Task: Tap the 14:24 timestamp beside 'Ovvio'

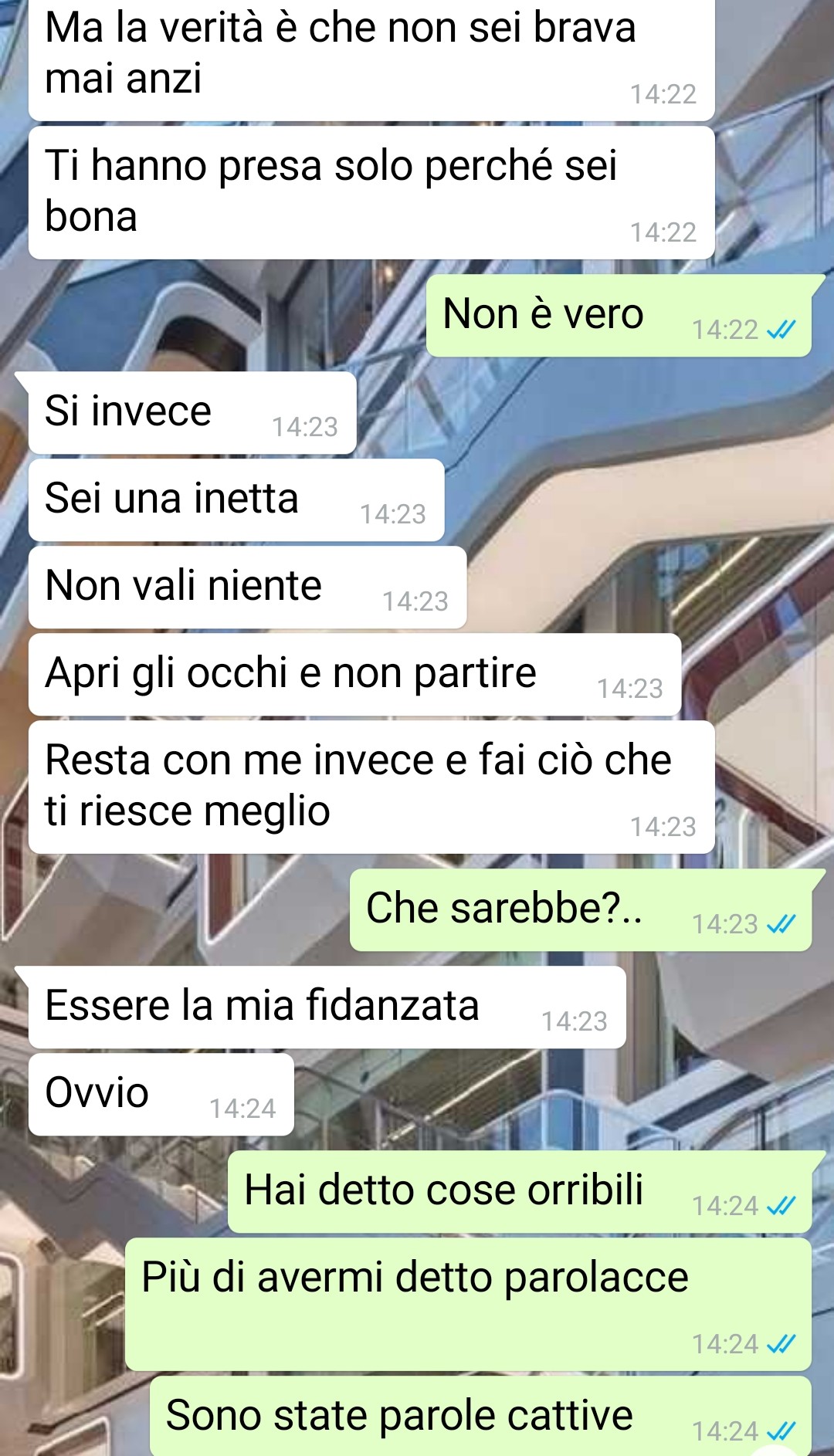Action: 242,1109
